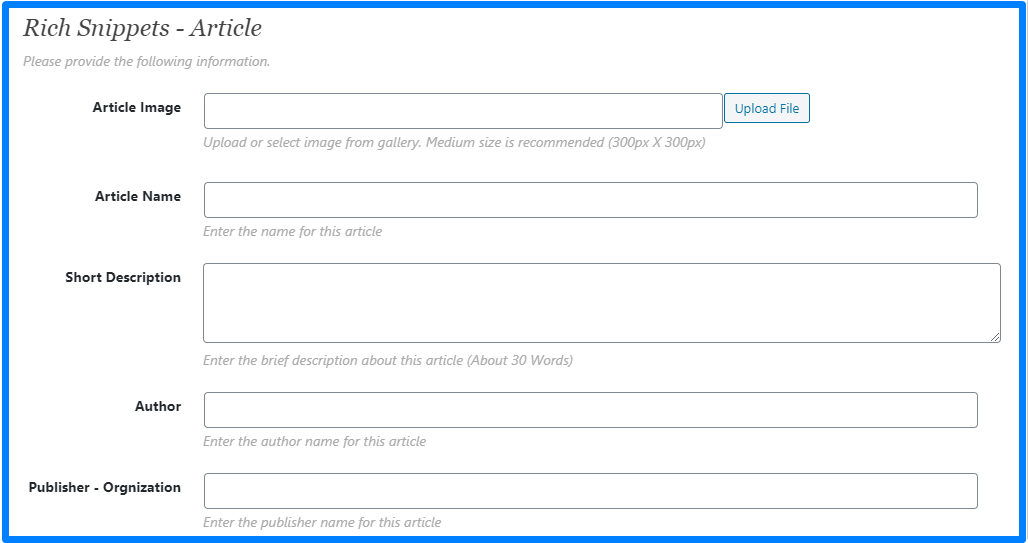
Task: Click the 'About 30 Words' description hint
Action: 388,360
